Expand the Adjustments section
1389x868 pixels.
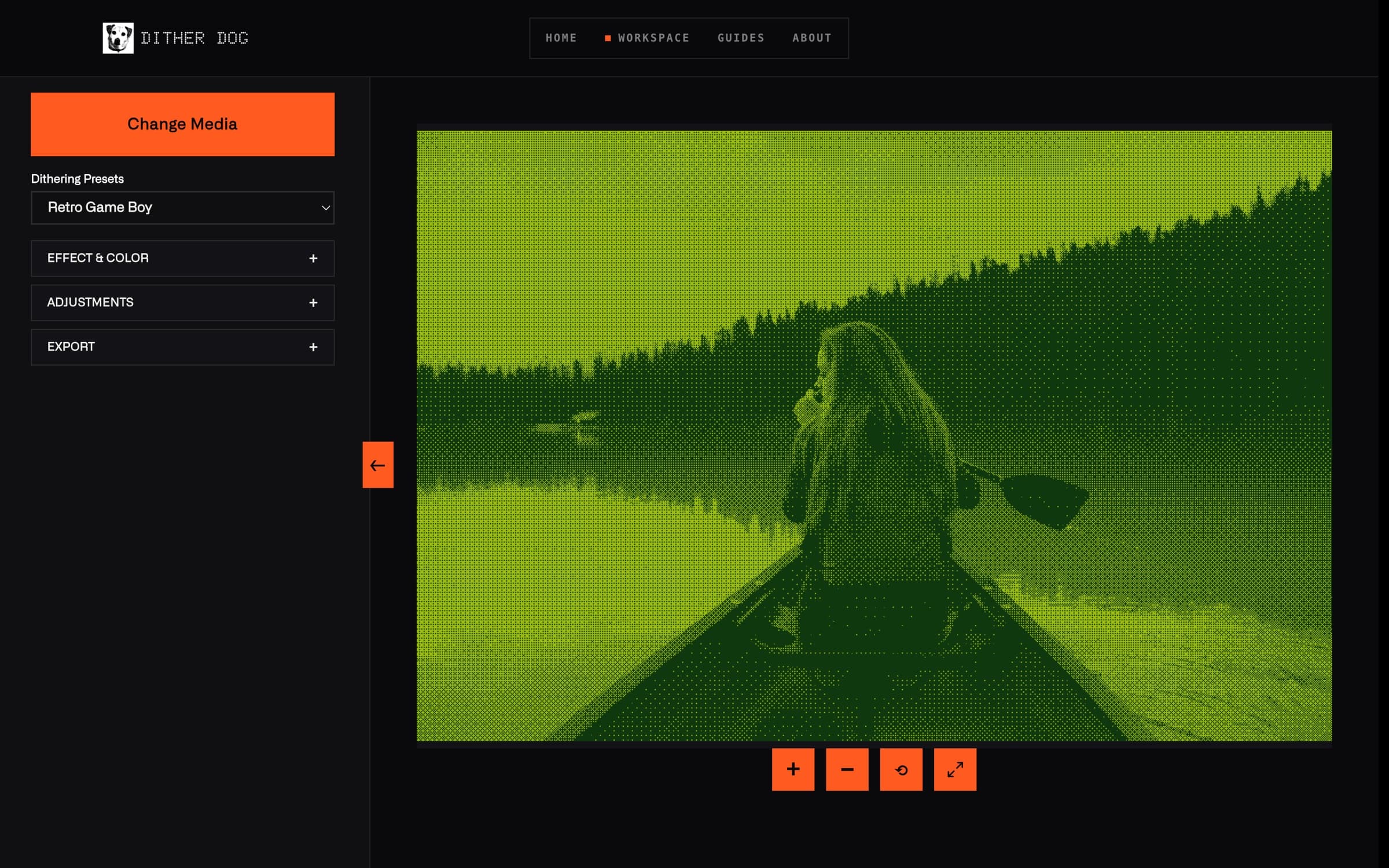point(183,303)
